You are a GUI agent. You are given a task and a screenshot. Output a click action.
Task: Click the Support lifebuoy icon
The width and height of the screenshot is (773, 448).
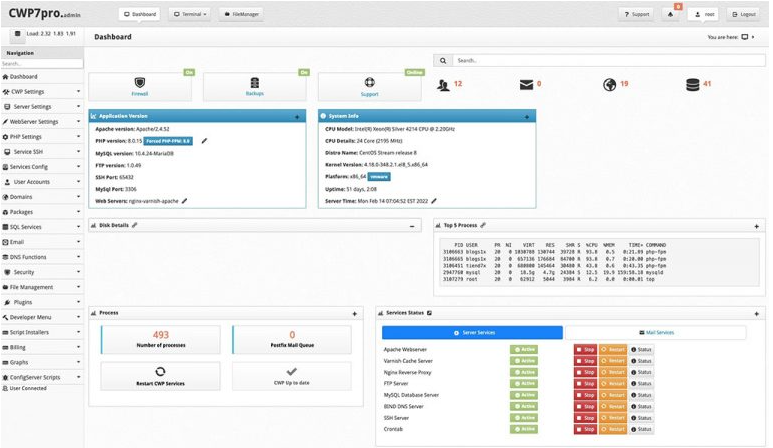click(369, 82)
